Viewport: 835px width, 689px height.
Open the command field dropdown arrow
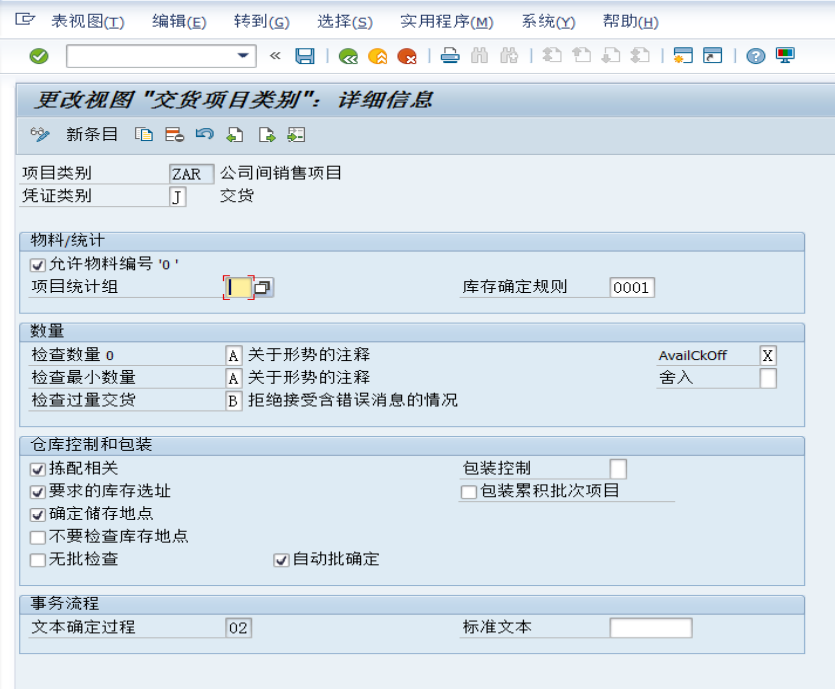pyautogui.click(x=243, y=55)
